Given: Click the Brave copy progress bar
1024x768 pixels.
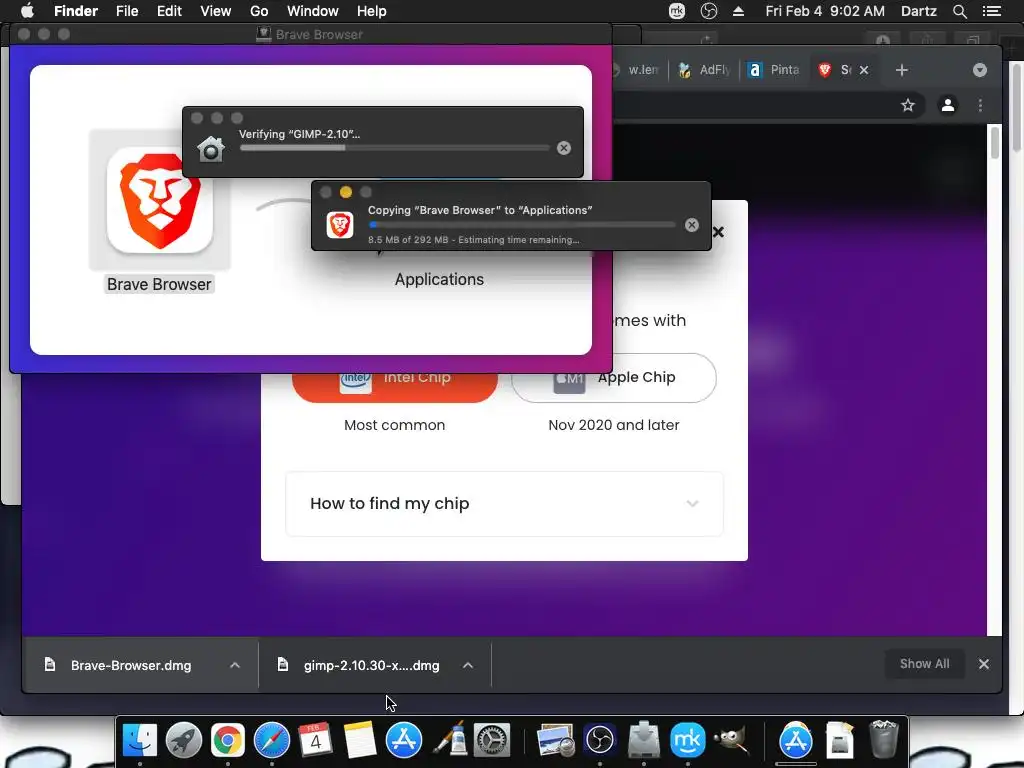Looking at the screenshot, I should tap(522, 225).
